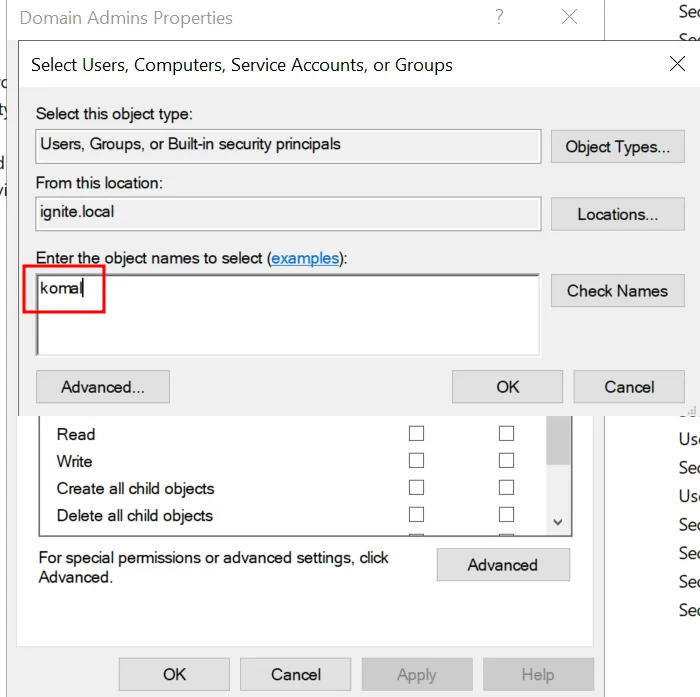Toggle the Allow checkbox for Write
700x697 pixels.
coord(416,461)
